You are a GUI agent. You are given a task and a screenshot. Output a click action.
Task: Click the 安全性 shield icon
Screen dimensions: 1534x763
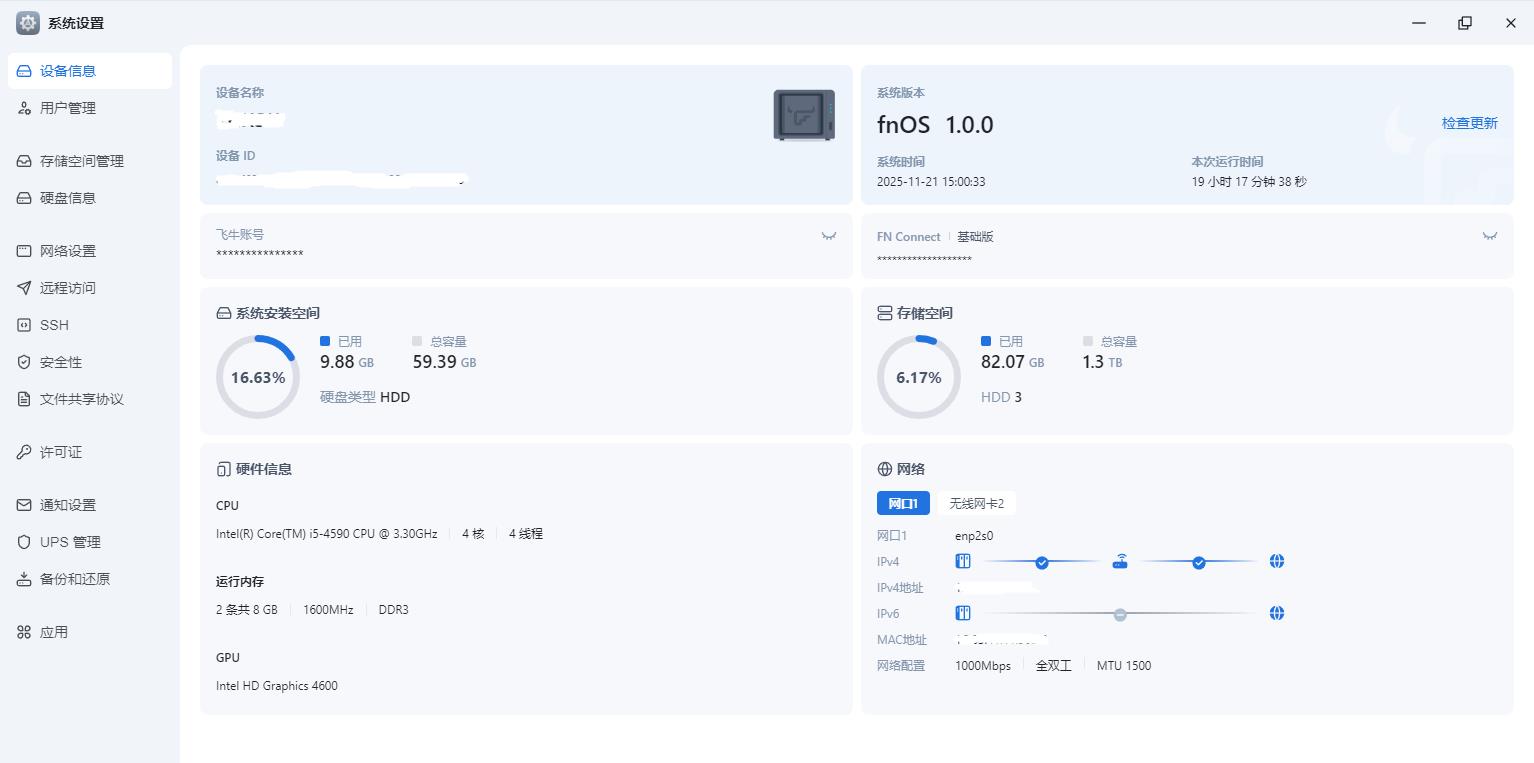click(24, 362)
